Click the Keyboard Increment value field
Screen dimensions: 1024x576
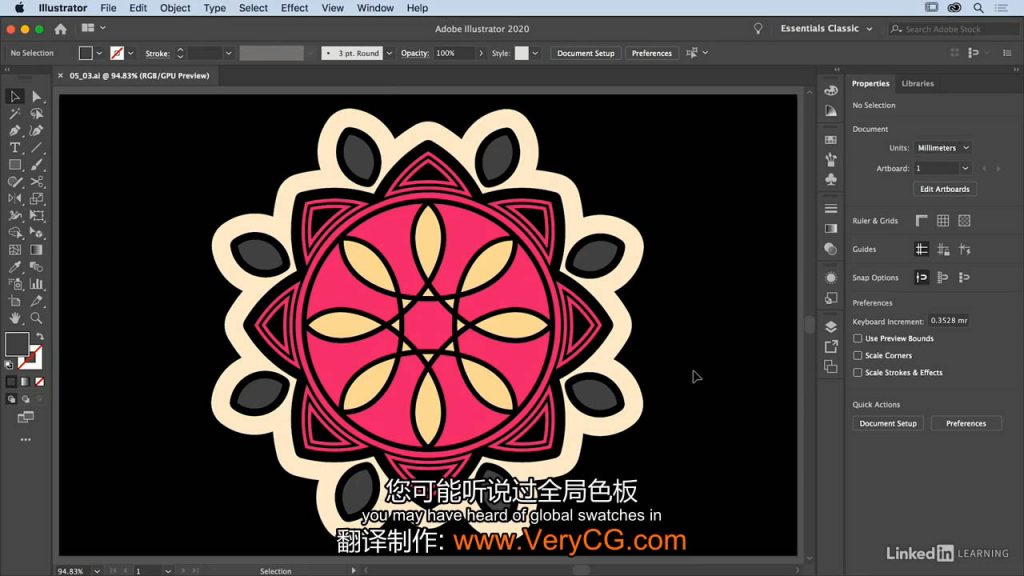point(949,321)
